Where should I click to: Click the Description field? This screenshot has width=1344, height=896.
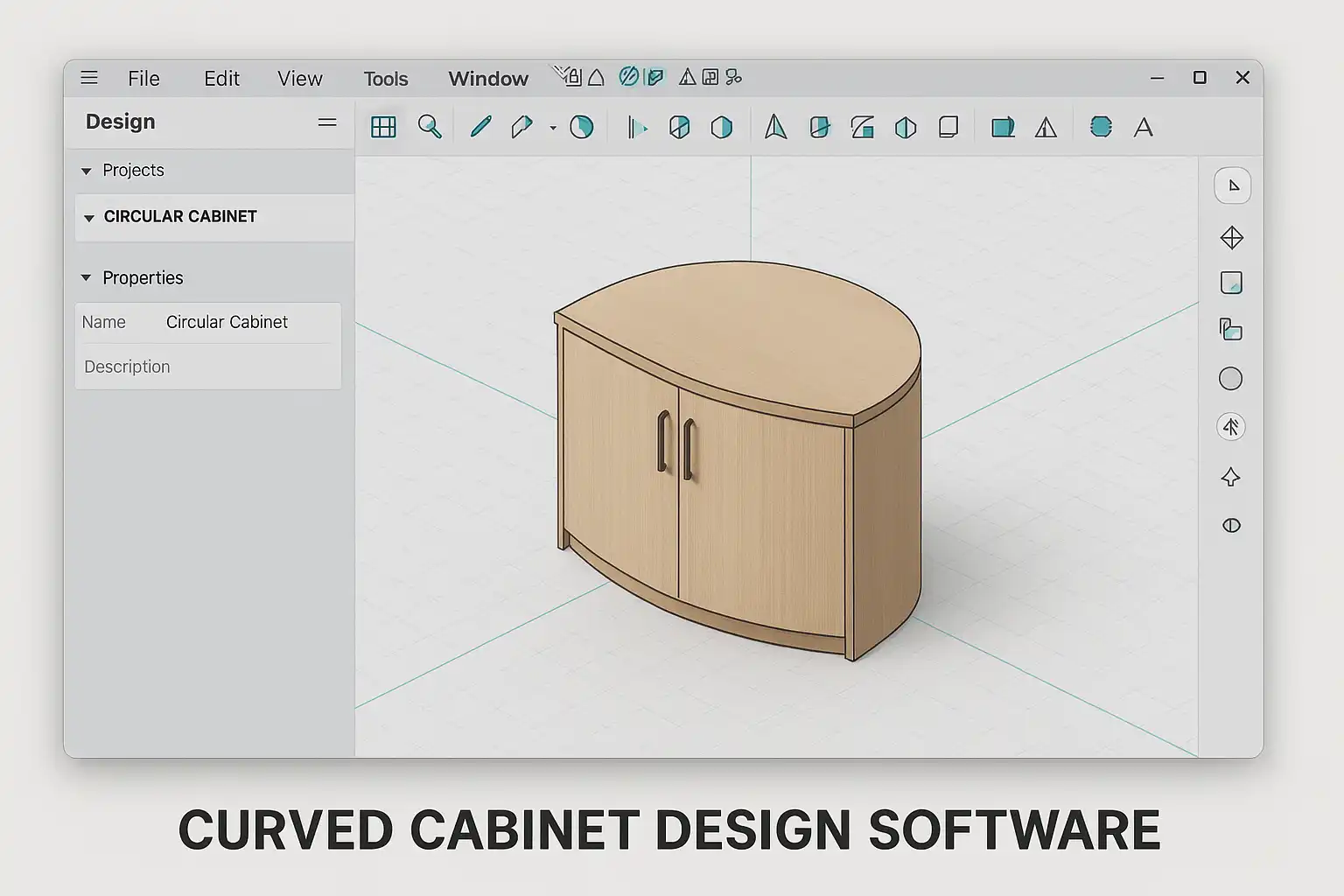pyautogui.click(x=207, y=367)
